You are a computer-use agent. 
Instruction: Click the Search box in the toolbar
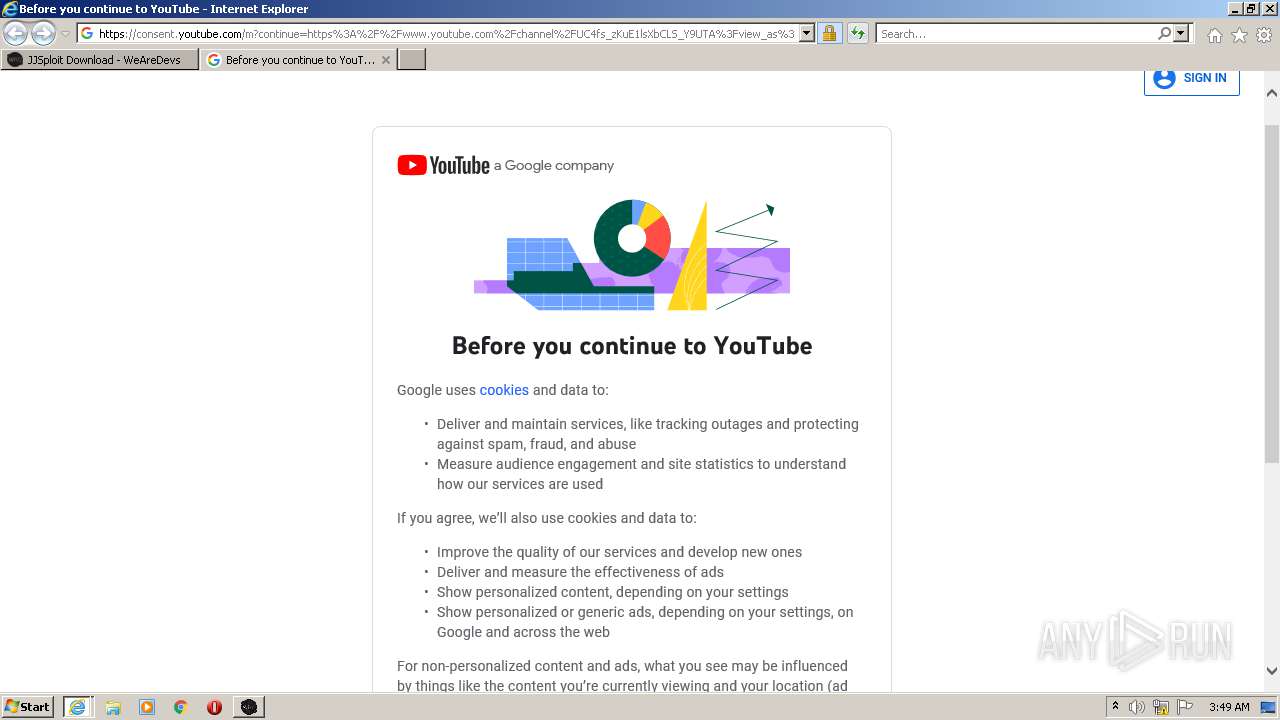tap(1015, 34)
